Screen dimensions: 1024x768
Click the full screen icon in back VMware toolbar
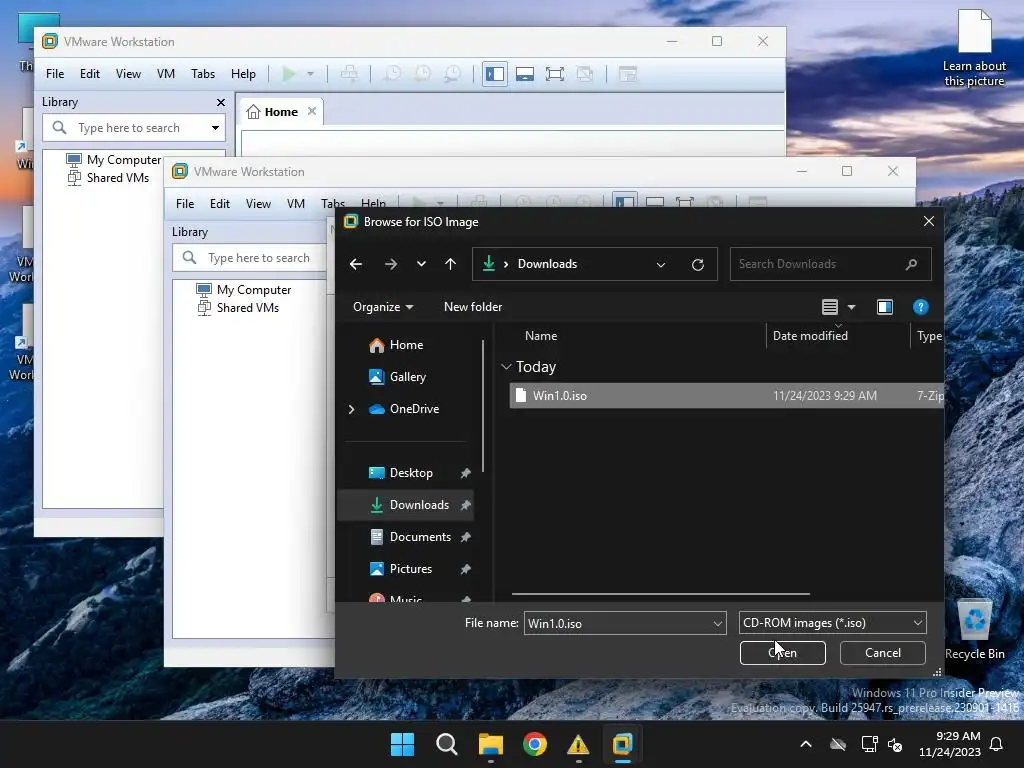point(554,74)
